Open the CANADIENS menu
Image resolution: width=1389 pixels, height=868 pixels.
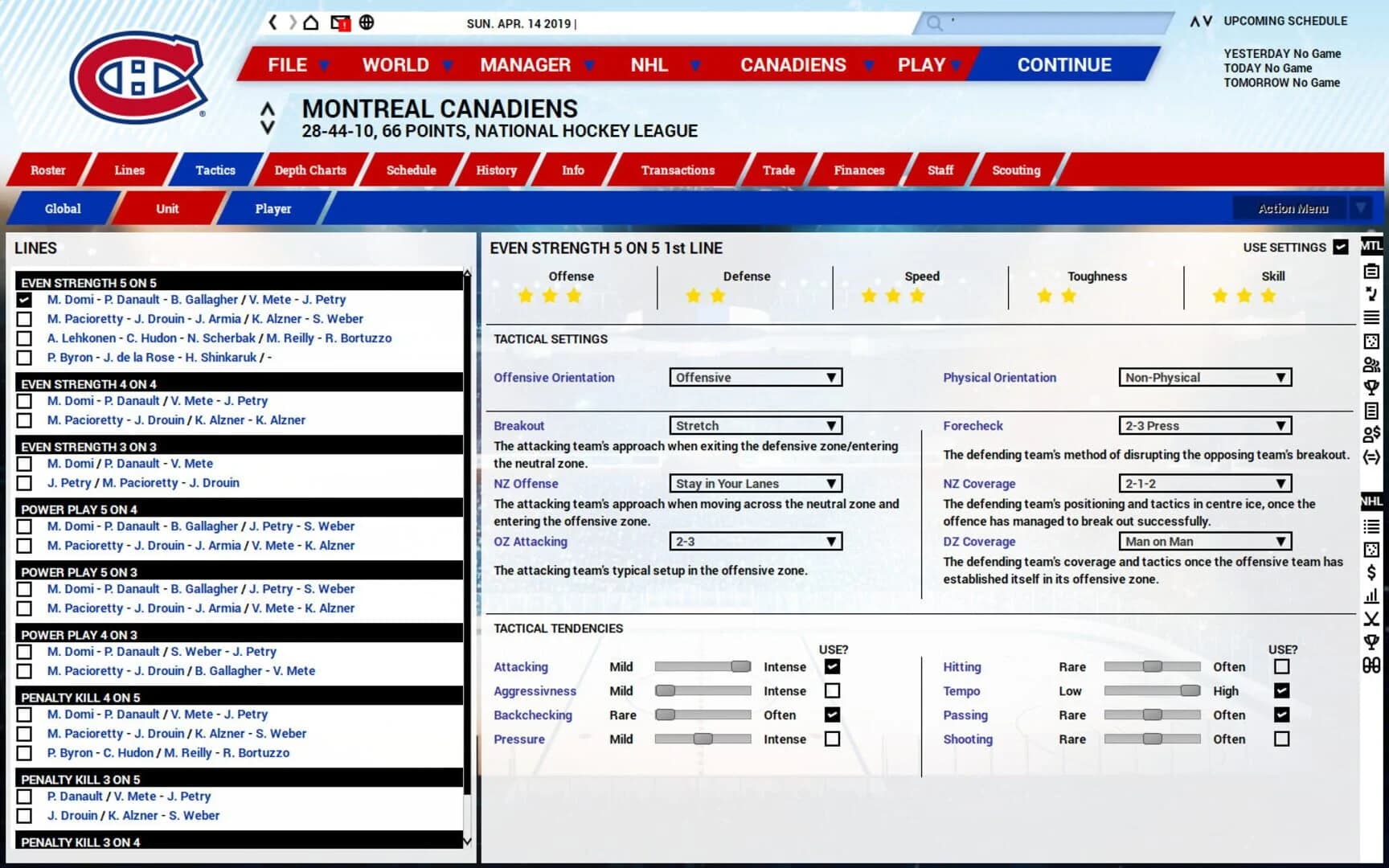(x=793, y=65)
